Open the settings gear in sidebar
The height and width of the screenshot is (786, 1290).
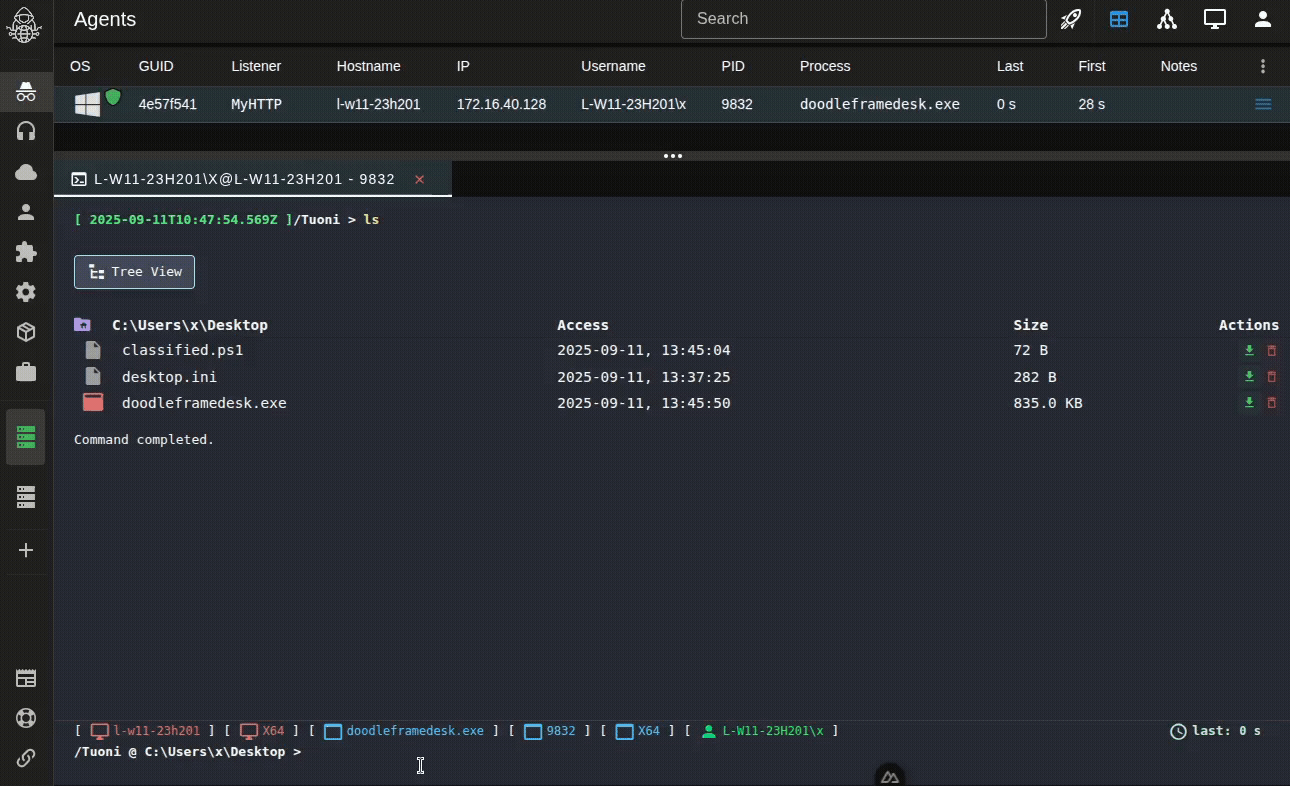(26, 292)
